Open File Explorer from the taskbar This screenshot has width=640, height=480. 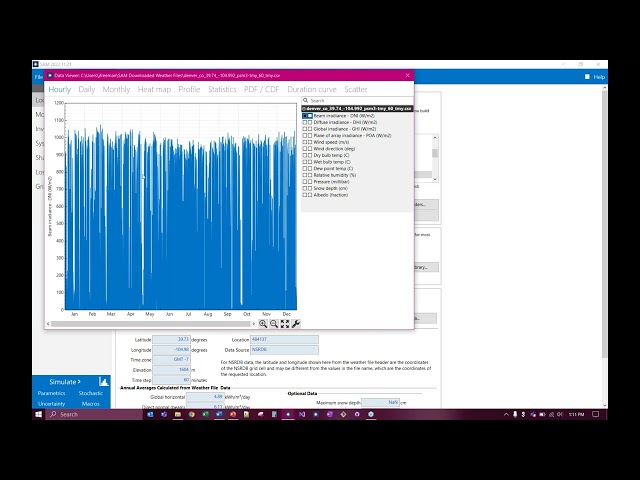pyautogui.click(x=178, y=414)
